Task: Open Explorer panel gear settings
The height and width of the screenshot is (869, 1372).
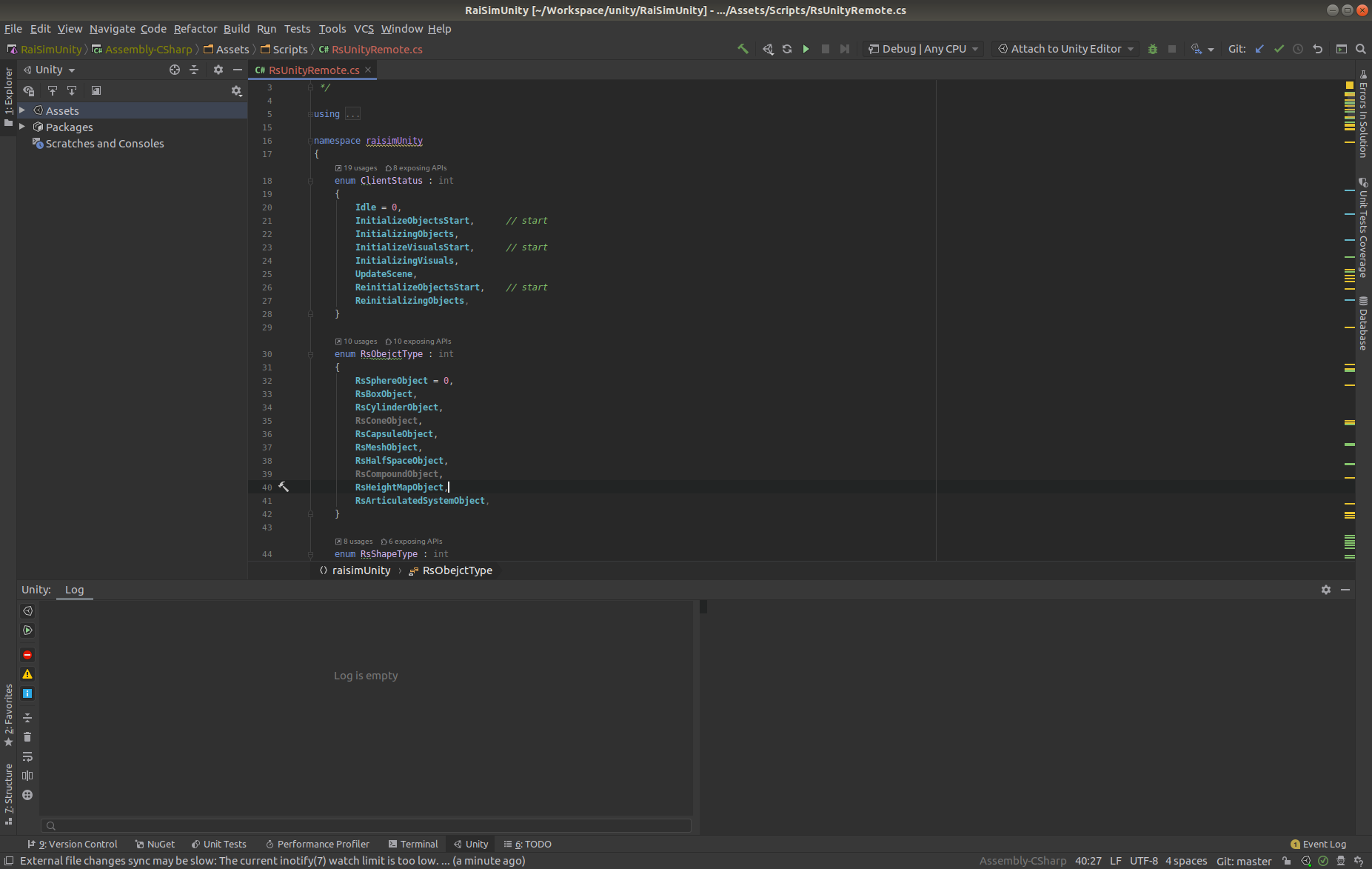Action: (218, 70)
